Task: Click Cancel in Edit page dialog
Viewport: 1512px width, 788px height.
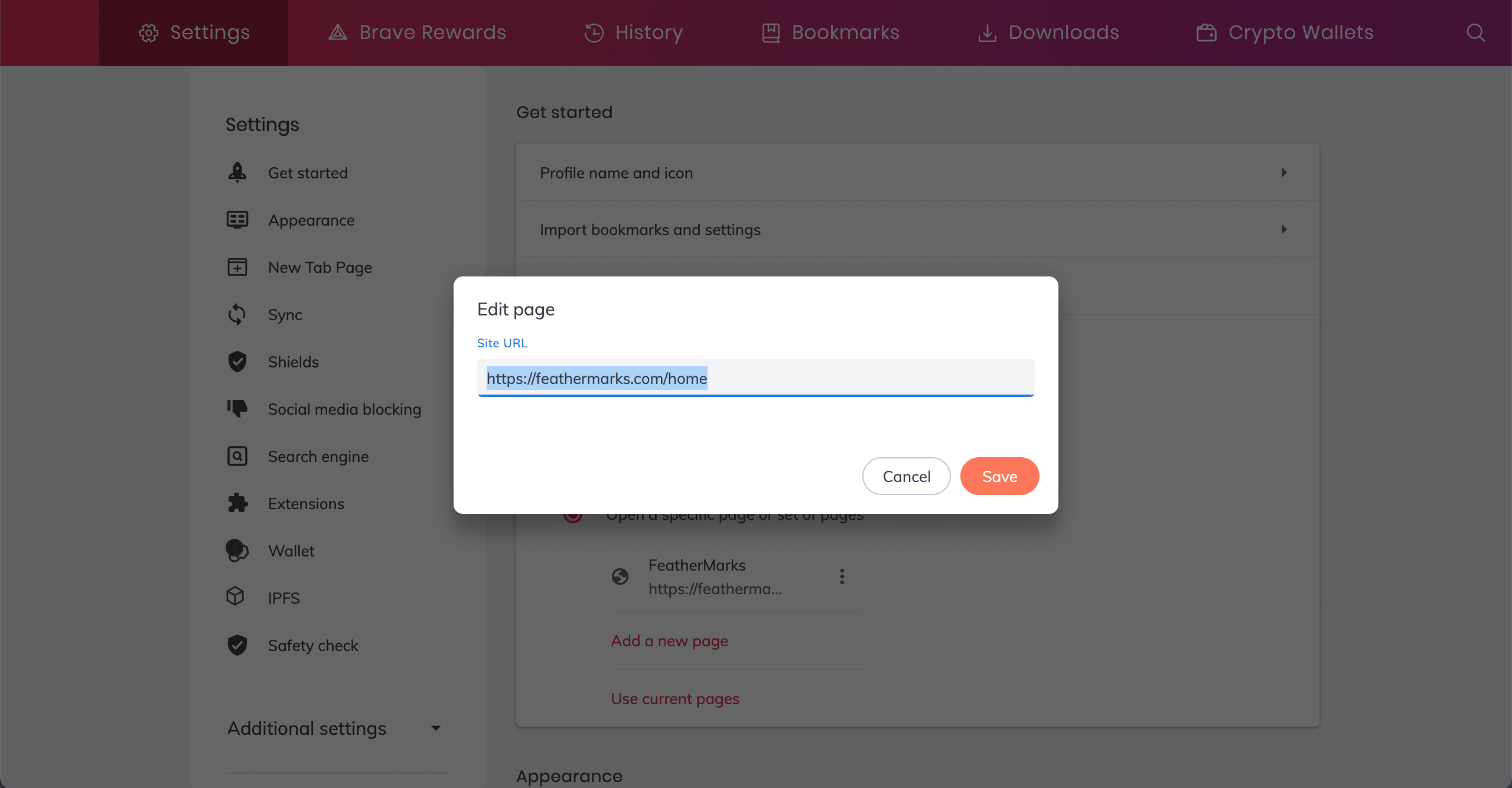Action: click(906, 476)
